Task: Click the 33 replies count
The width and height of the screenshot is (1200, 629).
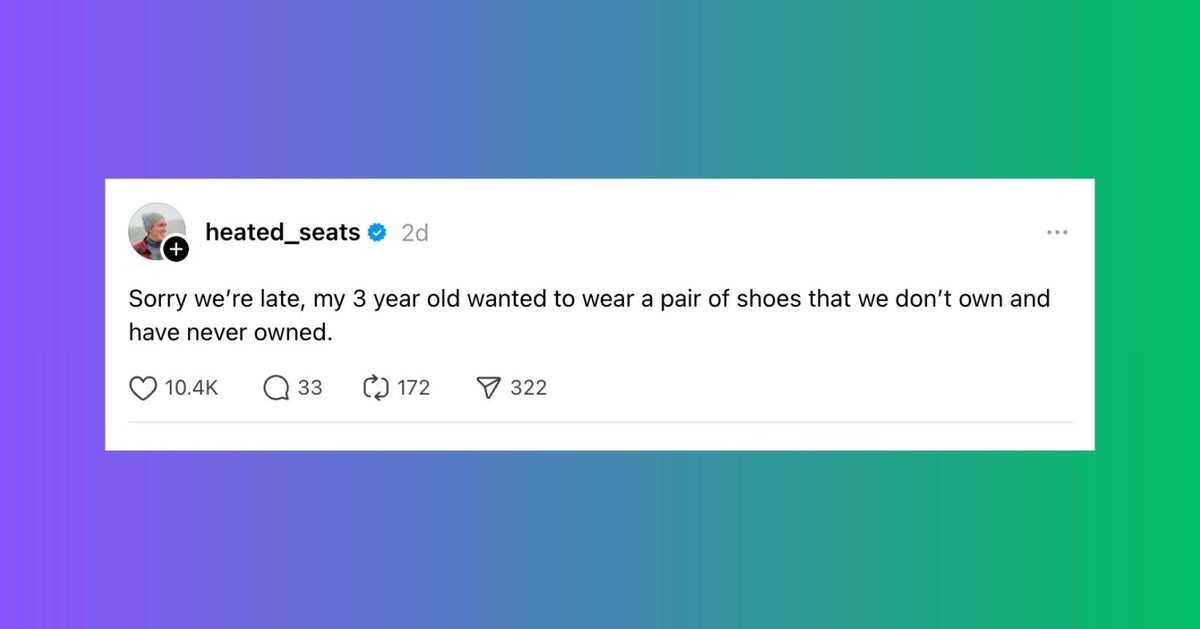Action: (310, 388)
